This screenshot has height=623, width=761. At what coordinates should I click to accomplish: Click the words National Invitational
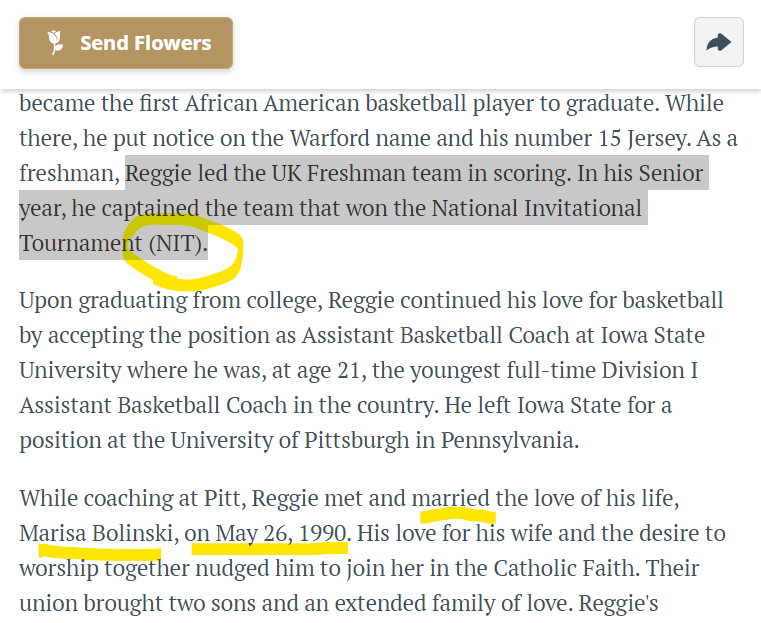(x=536, y=209)
